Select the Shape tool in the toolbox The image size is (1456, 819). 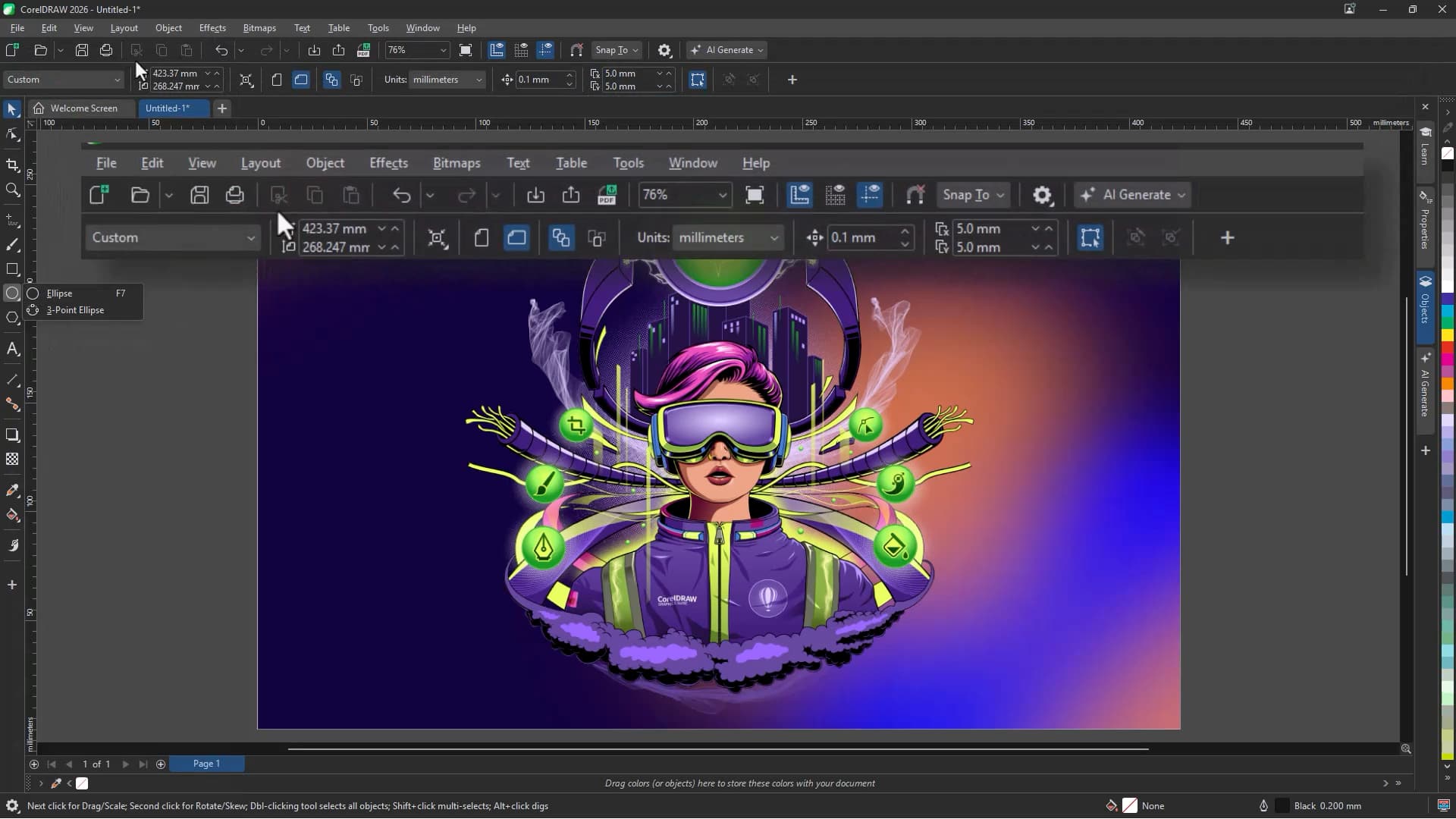[12, 135]
